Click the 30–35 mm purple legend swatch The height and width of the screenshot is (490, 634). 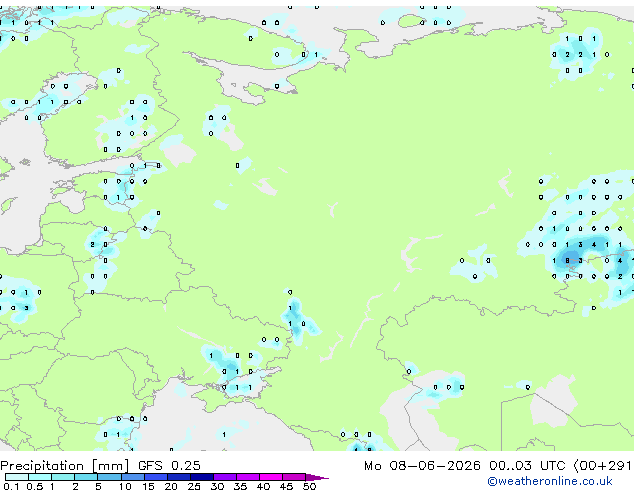coord(225,477)
